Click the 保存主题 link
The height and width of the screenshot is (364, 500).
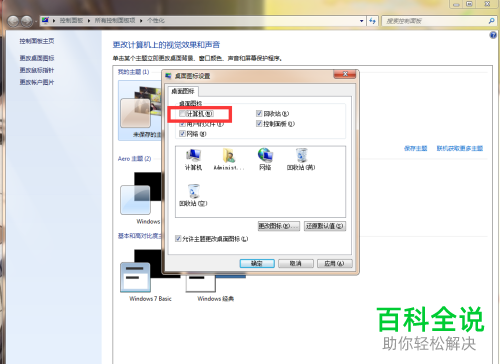(x=415, y=148)
